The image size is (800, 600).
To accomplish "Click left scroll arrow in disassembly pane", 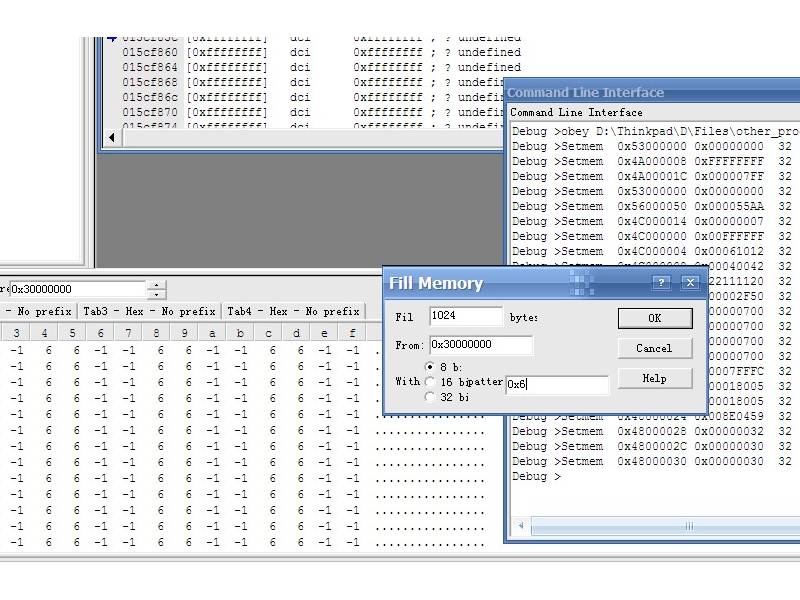I will coord(112,138).
